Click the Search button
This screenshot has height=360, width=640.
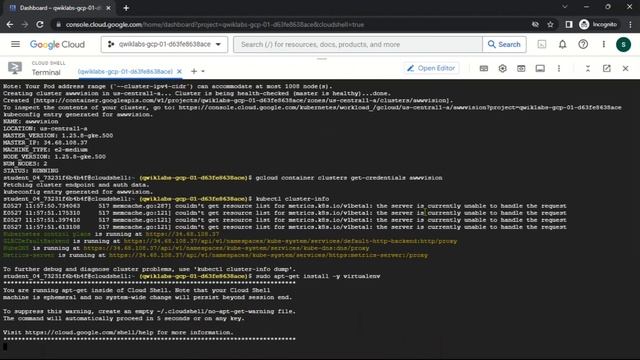click(504, 44)
